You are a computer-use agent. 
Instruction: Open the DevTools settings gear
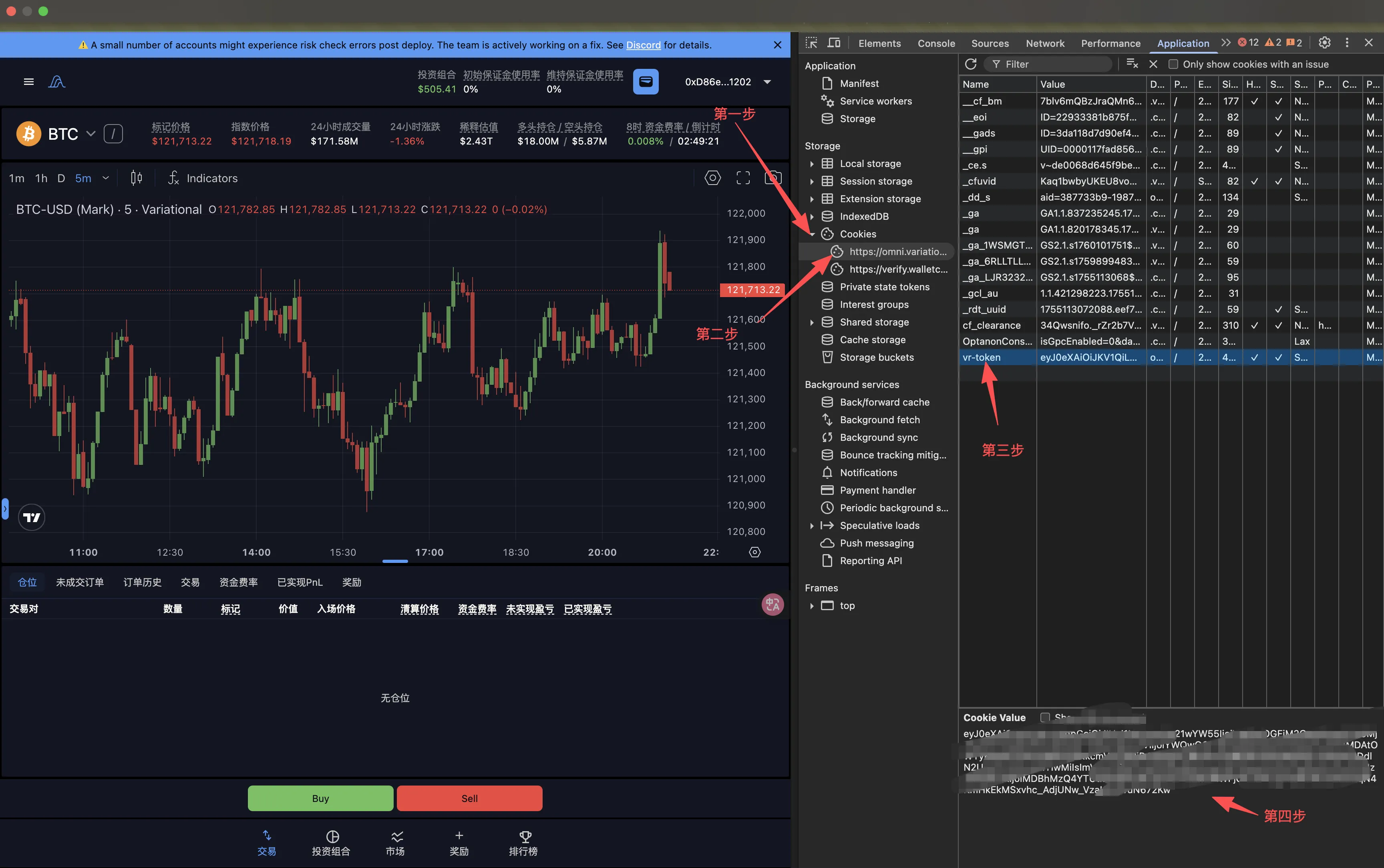coord(1324,43)
